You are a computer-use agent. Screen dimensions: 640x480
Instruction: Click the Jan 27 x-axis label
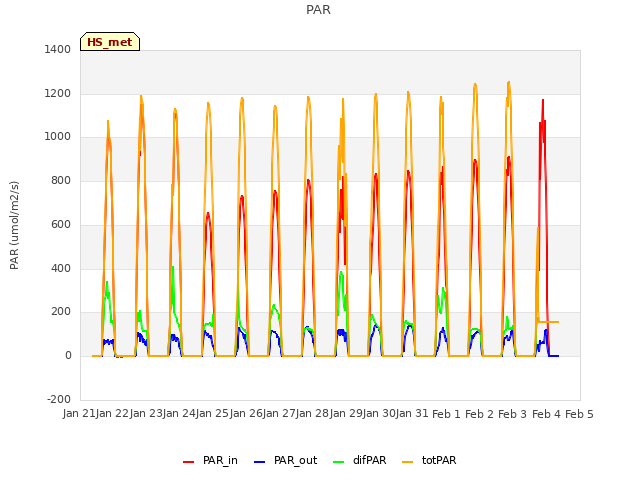[x=279, y=413]
